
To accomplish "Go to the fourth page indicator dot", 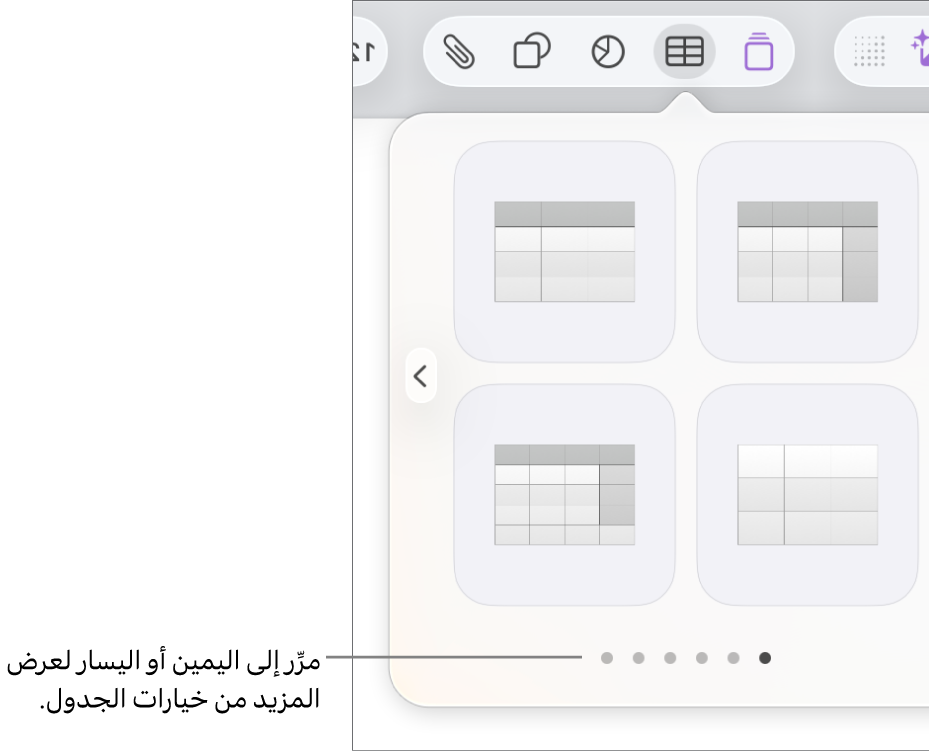I will click(702, 658).
